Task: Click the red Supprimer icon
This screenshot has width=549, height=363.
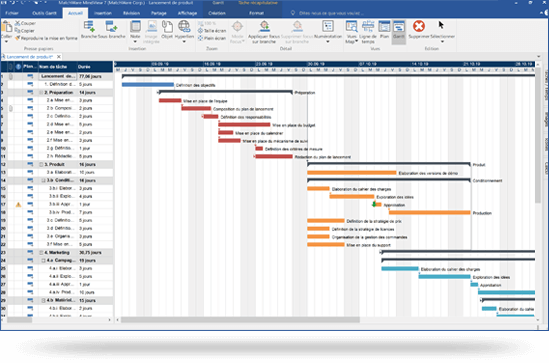Action: coord(419,26)
